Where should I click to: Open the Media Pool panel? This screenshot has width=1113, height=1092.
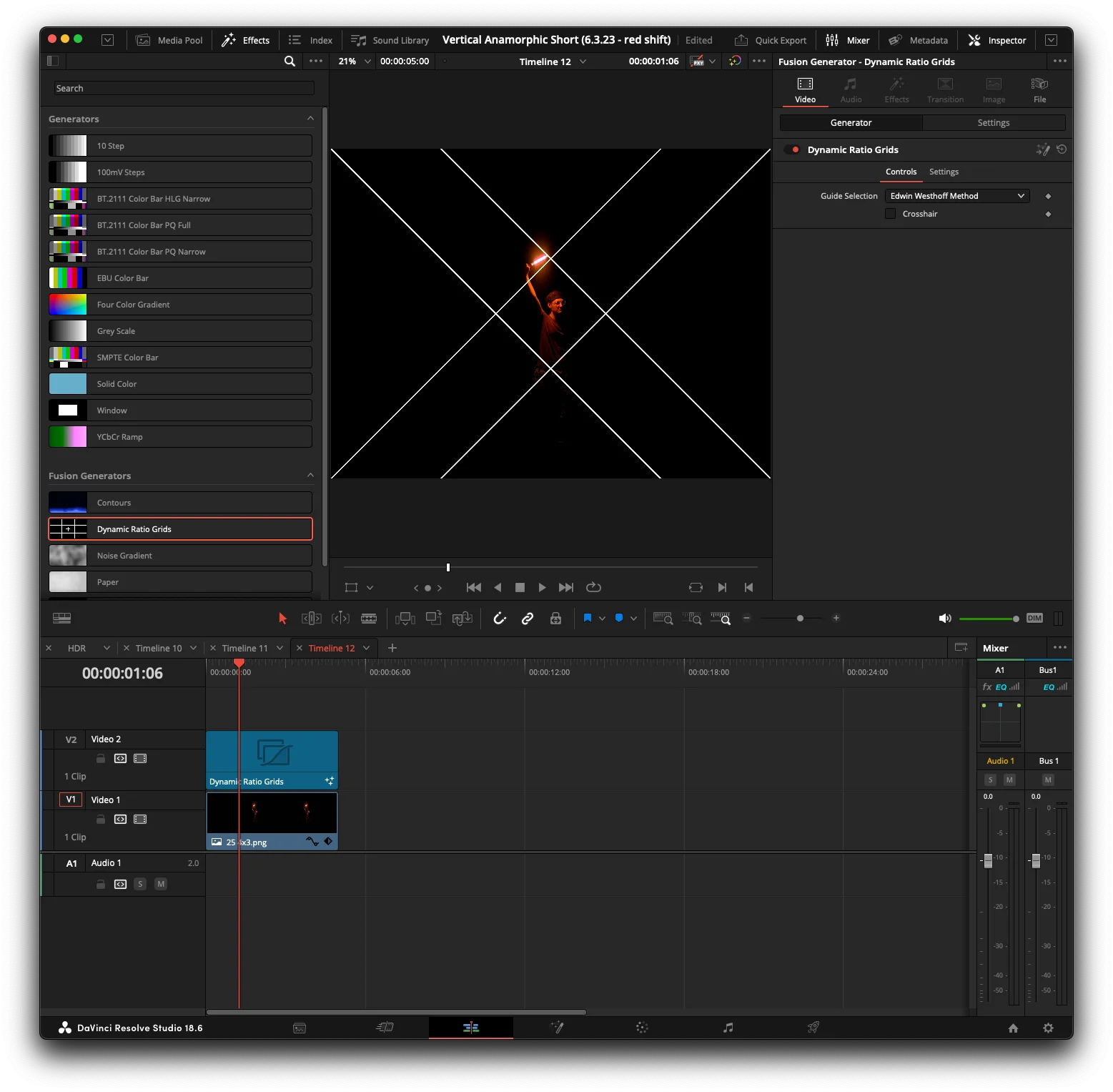pos(169,40)
